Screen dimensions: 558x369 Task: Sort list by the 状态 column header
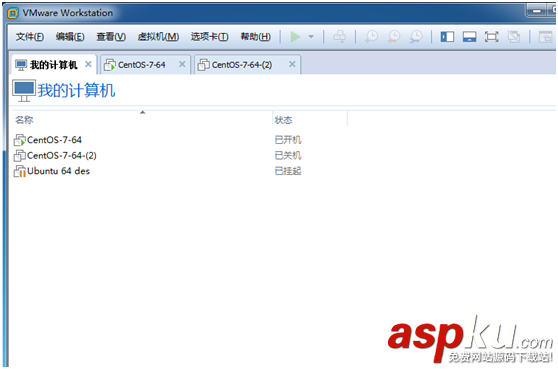[x=310, y=120]
